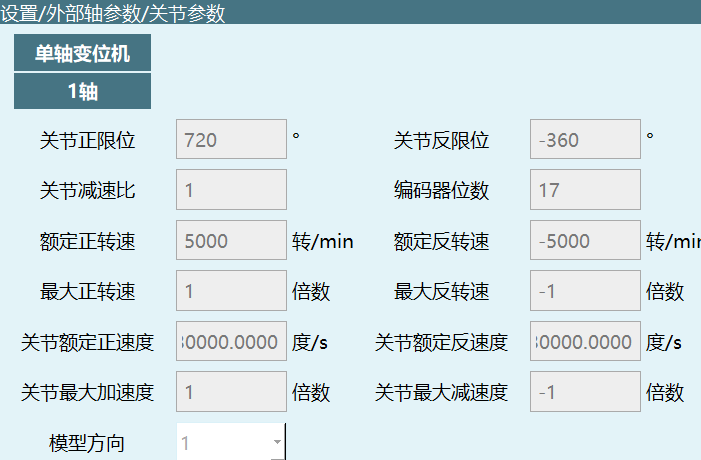Edit the 关节反限位 field showing -360

(585, 139)
